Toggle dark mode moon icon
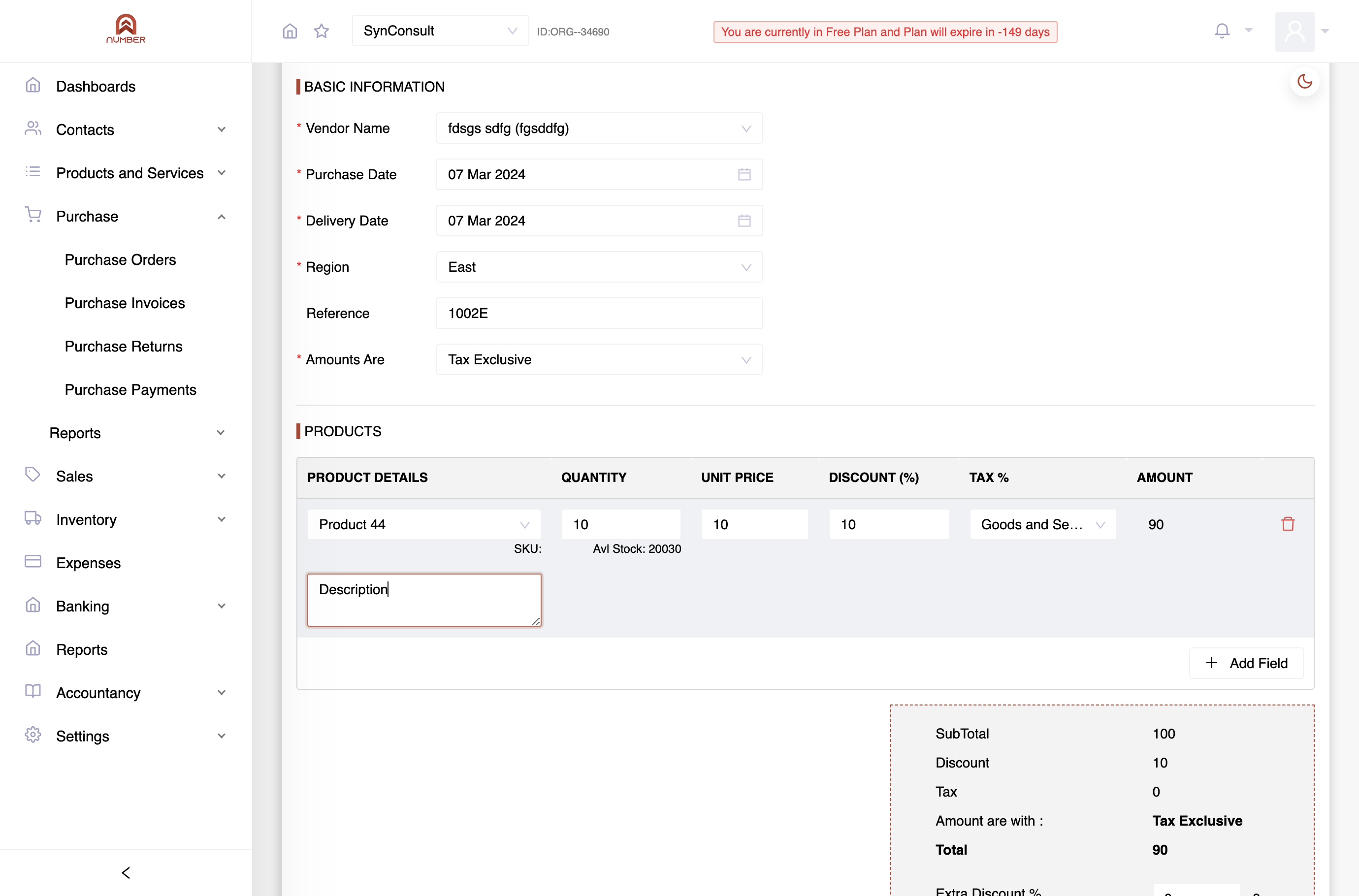 point(1305,81)
